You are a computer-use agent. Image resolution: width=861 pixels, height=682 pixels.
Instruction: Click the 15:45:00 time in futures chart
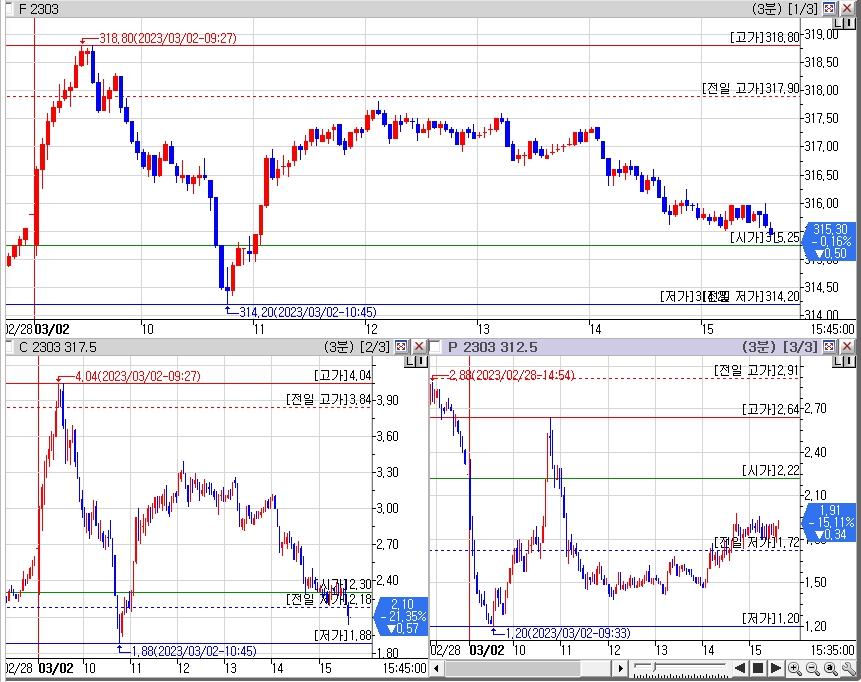832,329
